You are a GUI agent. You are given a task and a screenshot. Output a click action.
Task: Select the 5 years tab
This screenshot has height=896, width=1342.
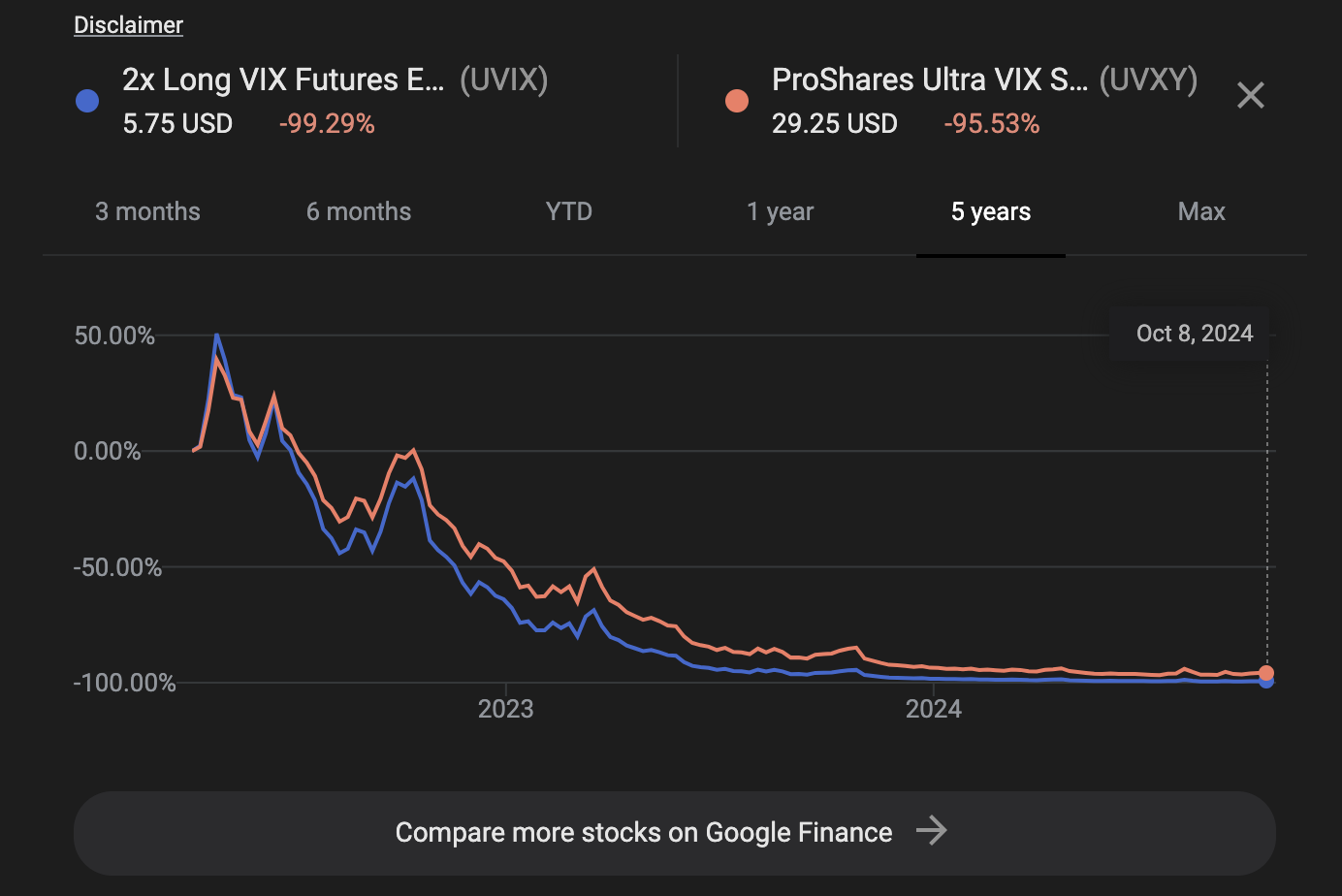click(991, 211)
